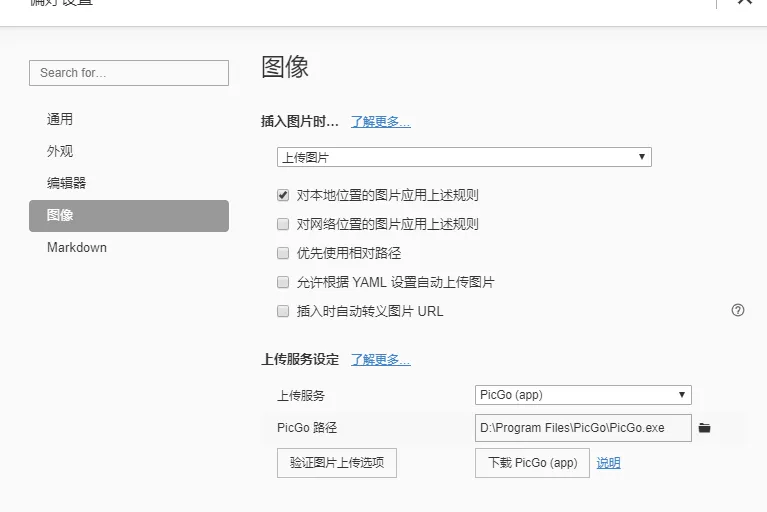767x512 pixels.
Task: Open Markdown settings section
Action: [129, 247]
